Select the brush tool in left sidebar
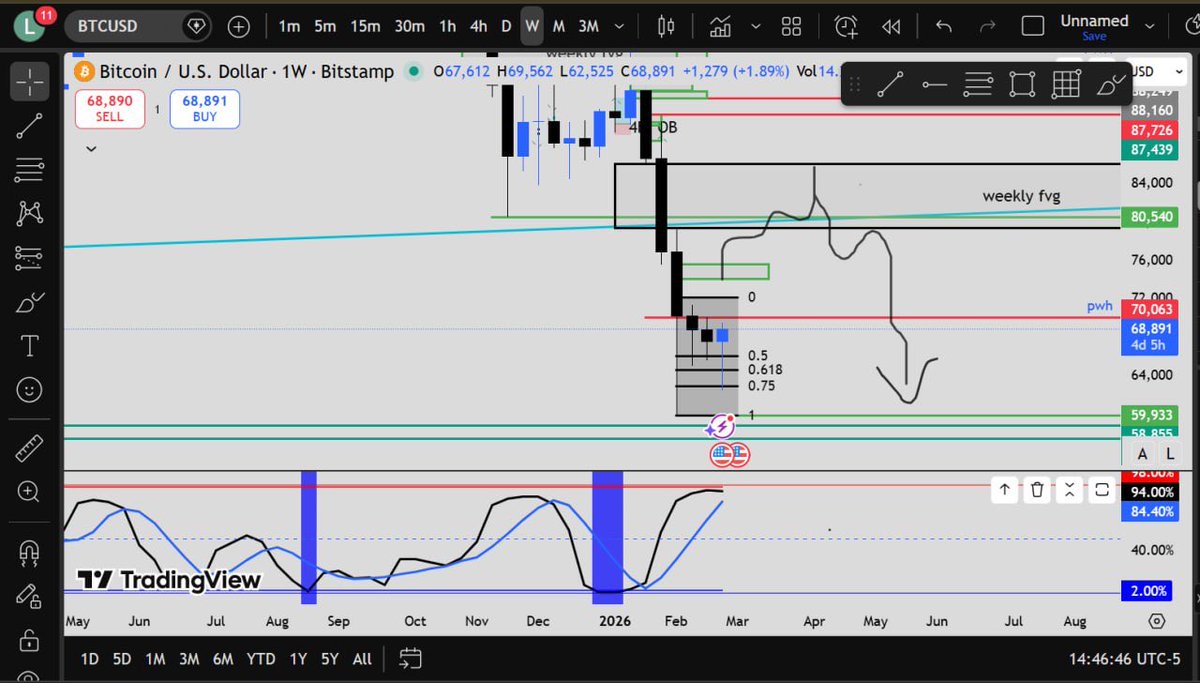The image size is (1200, 683). pyautogui.click(x=29, y=302)
